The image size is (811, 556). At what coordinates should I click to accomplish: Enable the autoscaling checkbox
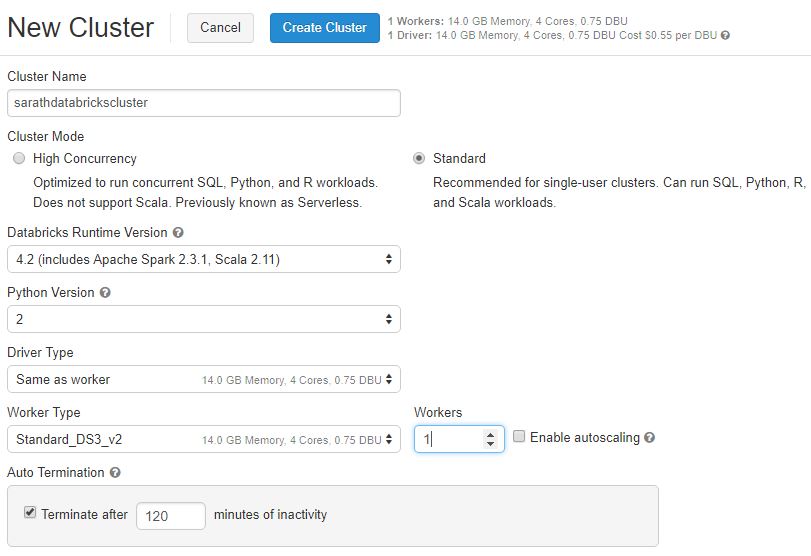click(519, 437)
